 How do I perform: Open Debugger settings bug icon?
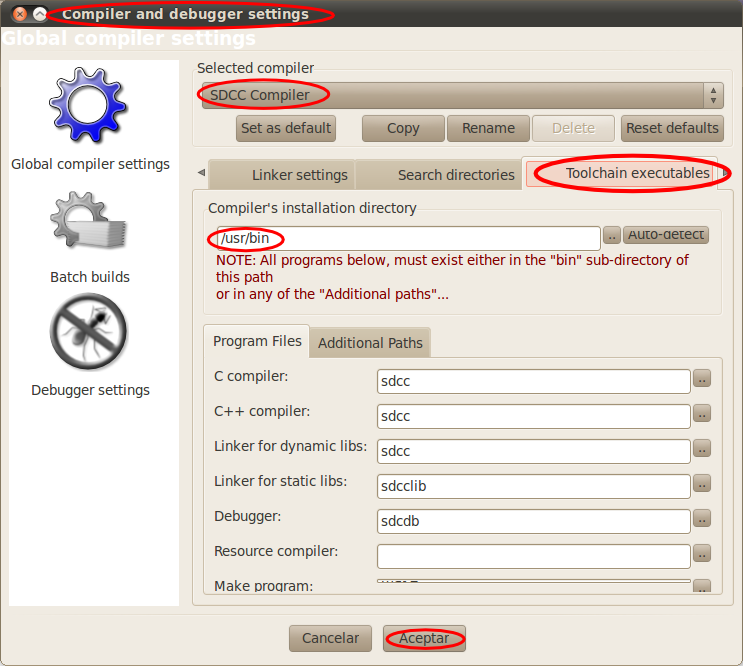pos(90,334)
